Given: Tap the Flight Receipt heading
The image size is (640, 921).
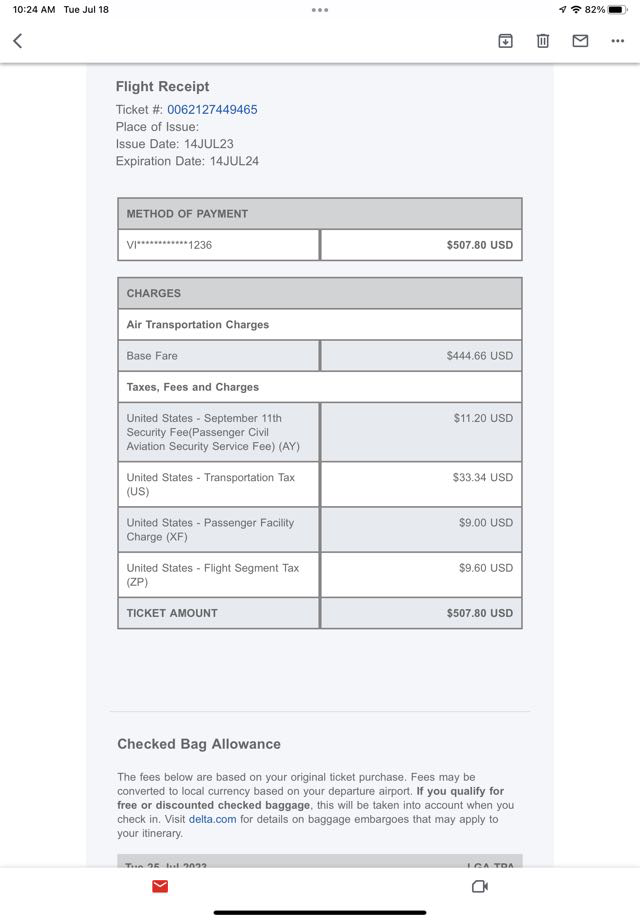Looking at the screenshot, I should (162, 87).
